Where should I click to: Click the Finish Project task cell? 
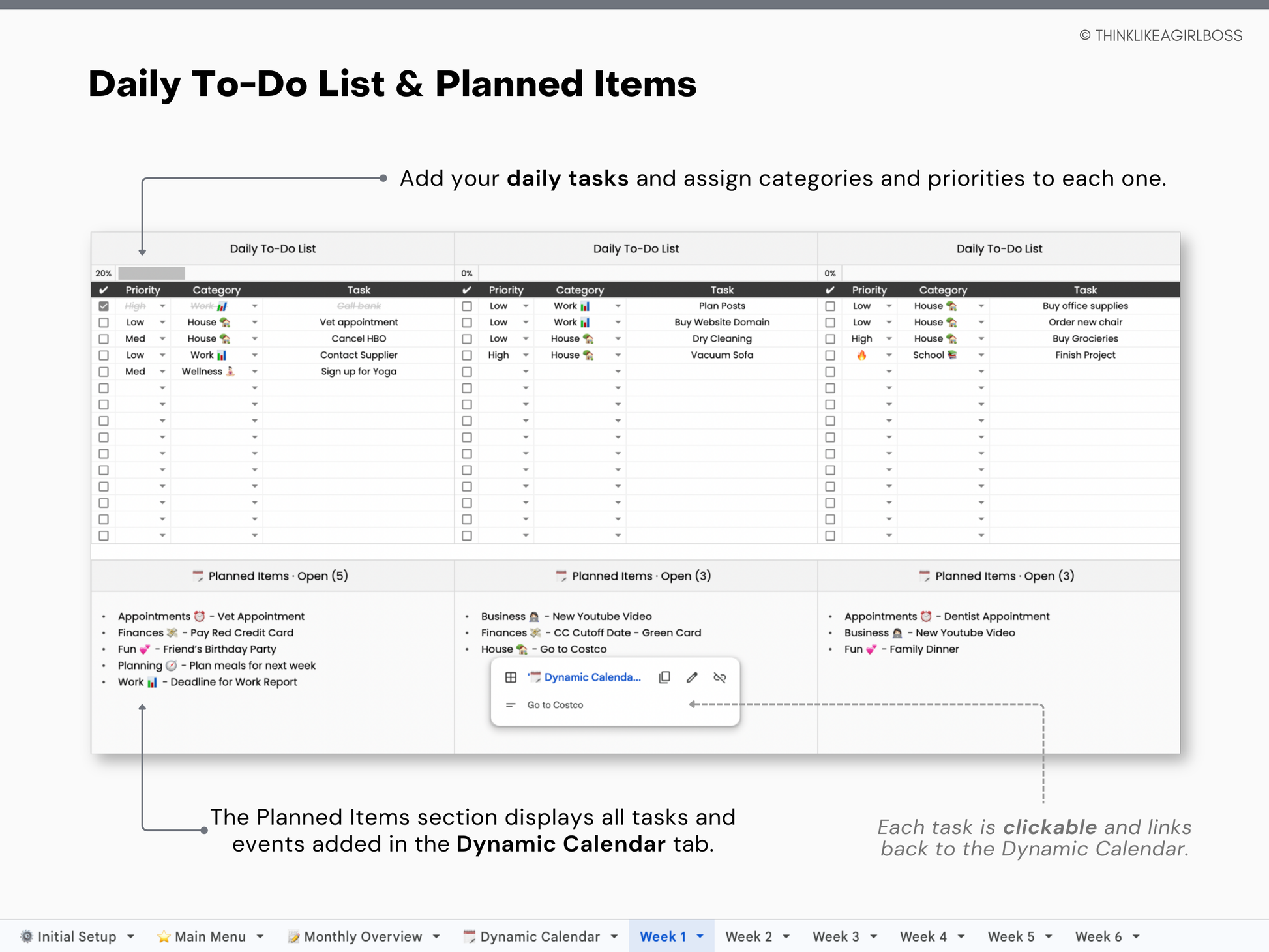tap(1085, 355)
